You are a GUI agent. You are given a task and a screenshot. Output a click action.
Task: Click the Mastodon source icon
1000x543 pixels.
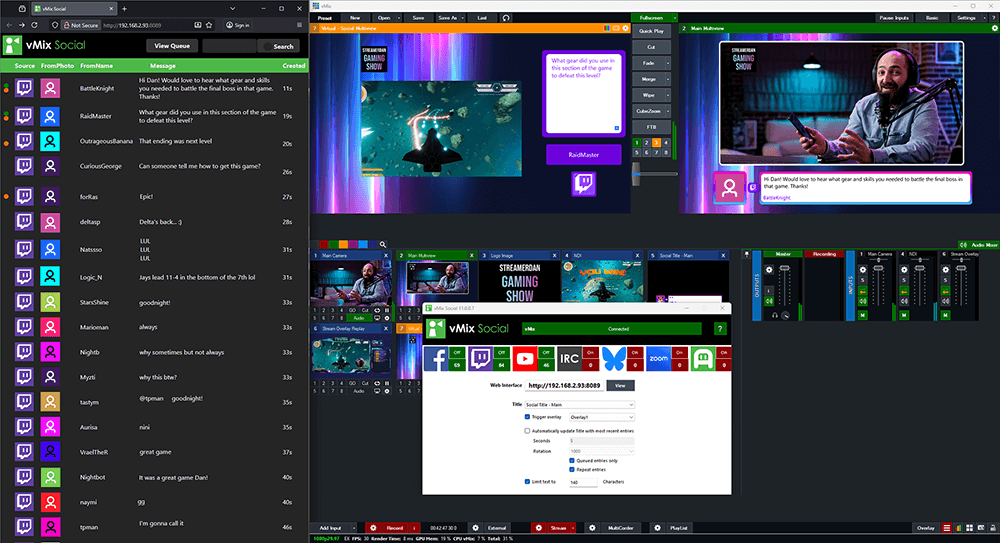coord(702,358)
